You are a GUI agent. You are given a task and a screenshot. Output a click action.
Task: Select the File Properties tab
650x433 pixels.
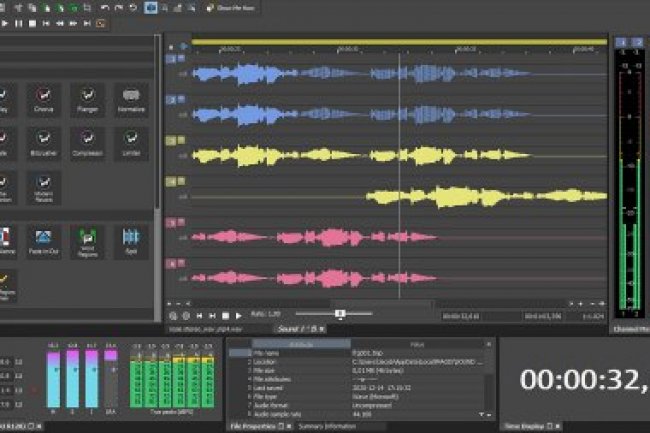[253, 426]
